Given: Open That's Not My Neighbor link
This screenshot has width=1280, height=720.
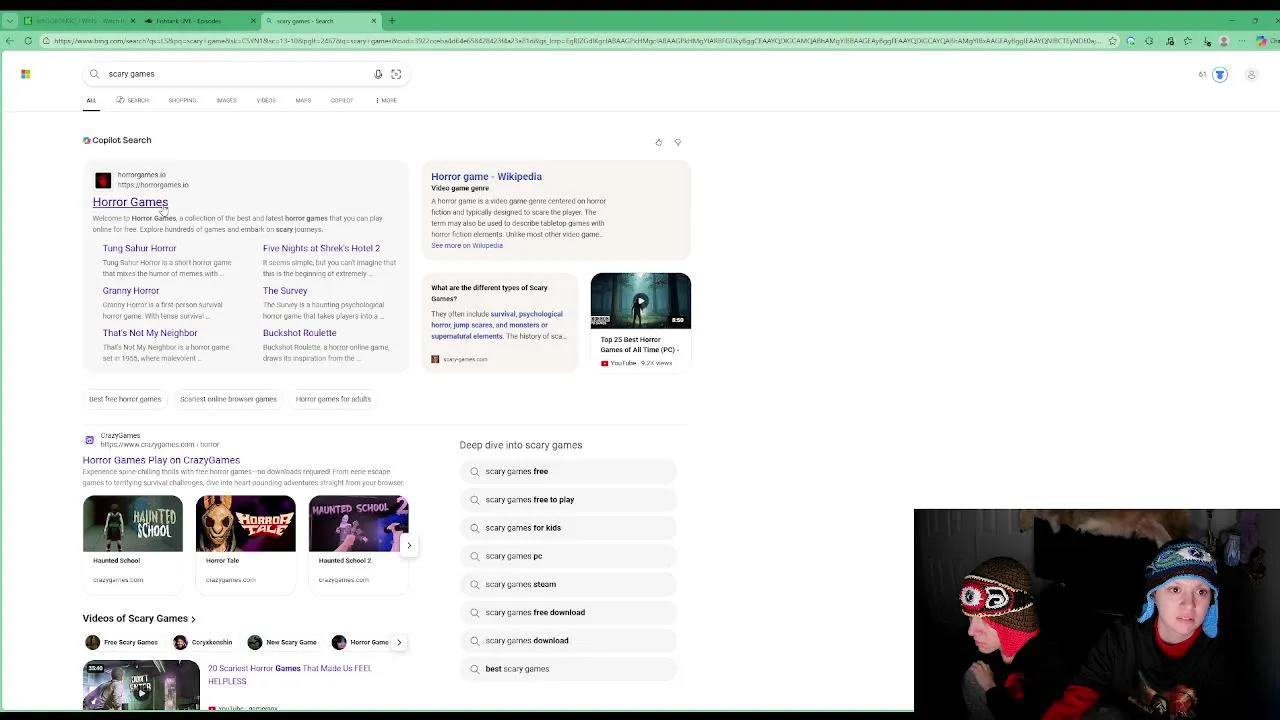Looking at the screenshot, I should (x=150, y=333).
